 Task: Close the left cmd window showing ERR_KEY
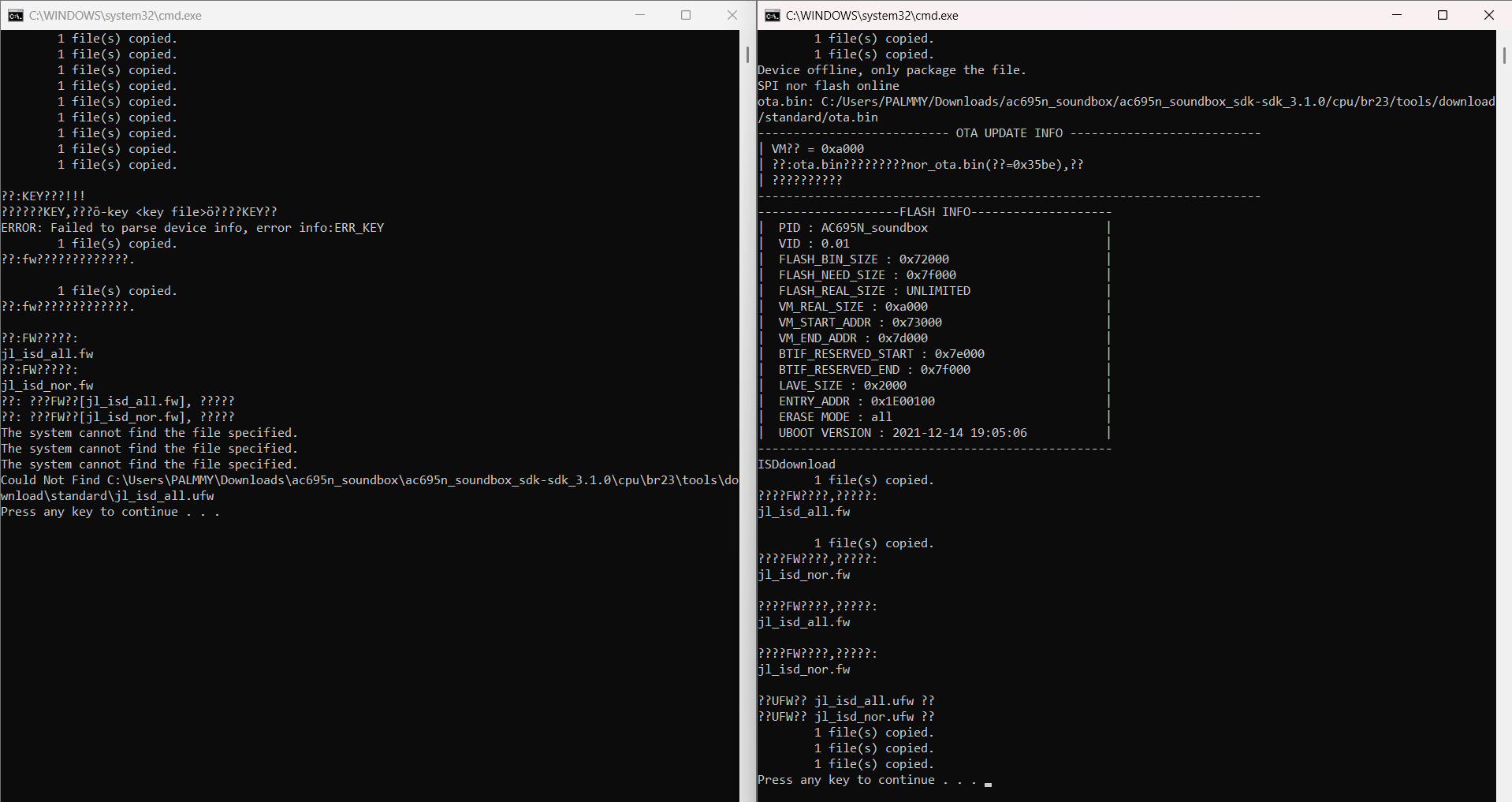[x=732, y=15]
